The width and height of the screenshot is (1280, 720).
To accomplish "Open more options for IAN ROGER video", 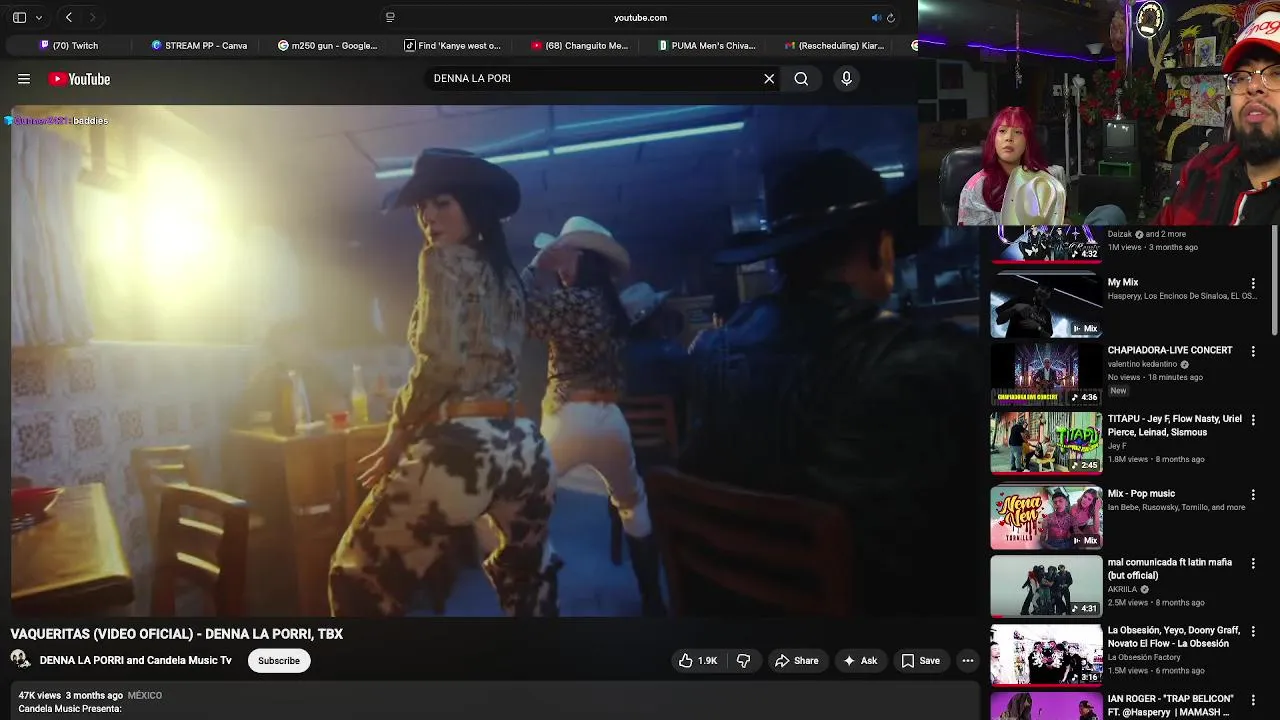I will click(x=1253, y=700).
